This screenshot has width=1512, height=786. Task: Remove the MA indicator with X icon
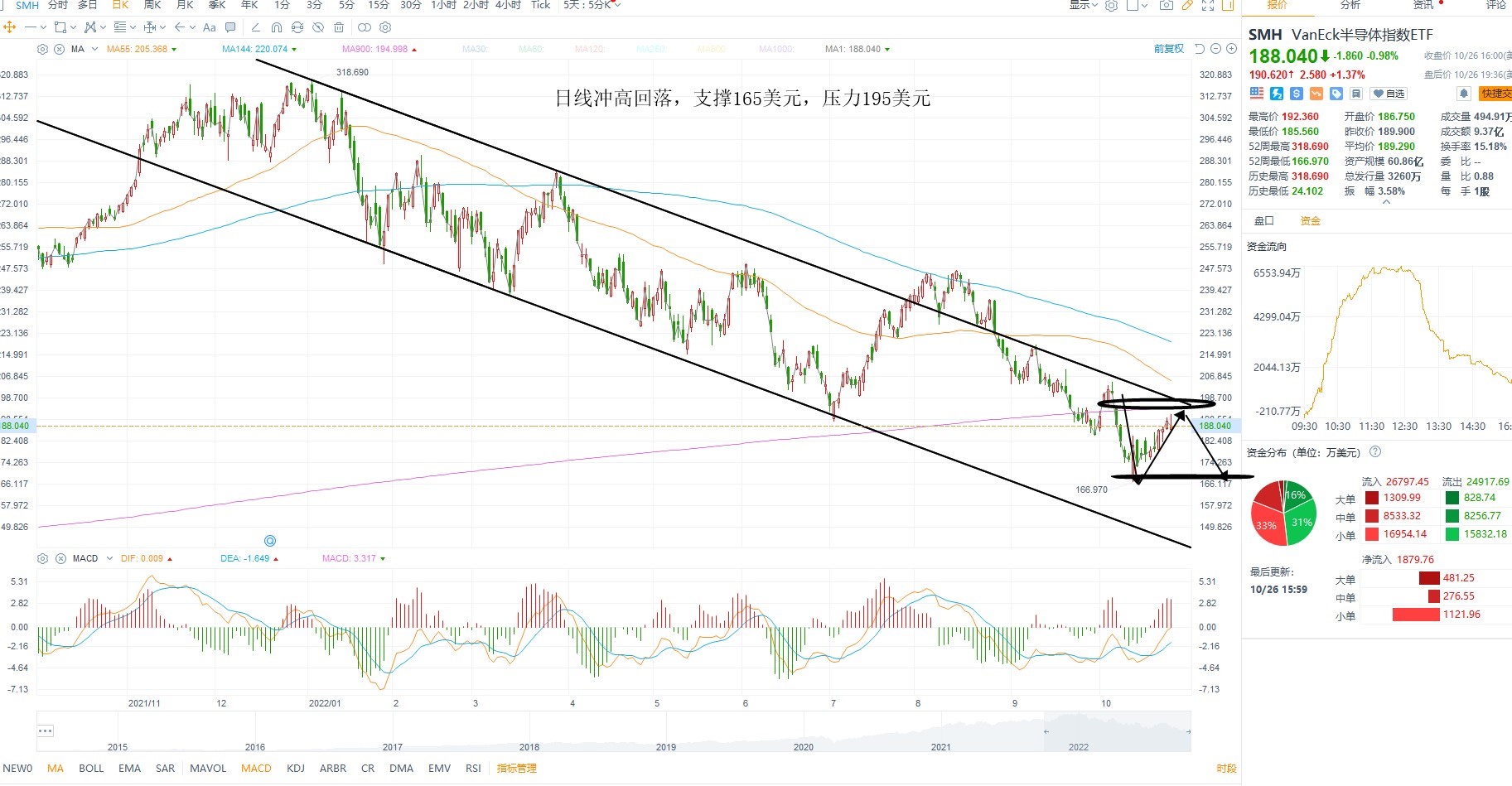(x=60, y=49)
